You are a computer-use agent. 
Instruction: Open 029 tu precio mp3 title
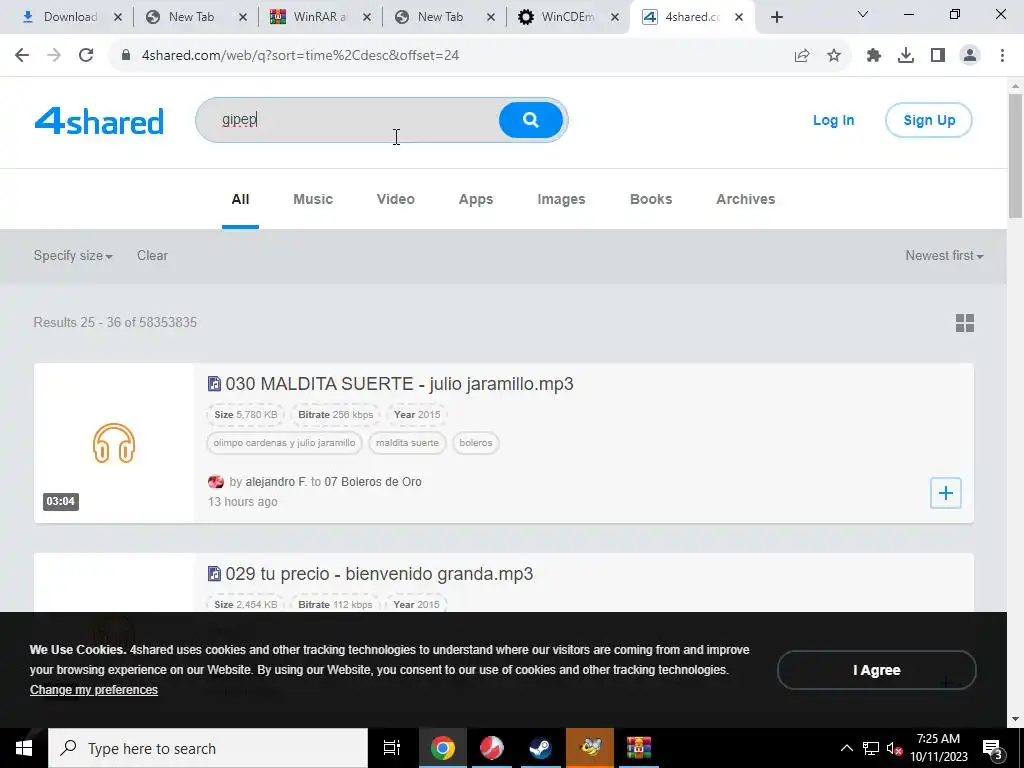pos(379,574)
